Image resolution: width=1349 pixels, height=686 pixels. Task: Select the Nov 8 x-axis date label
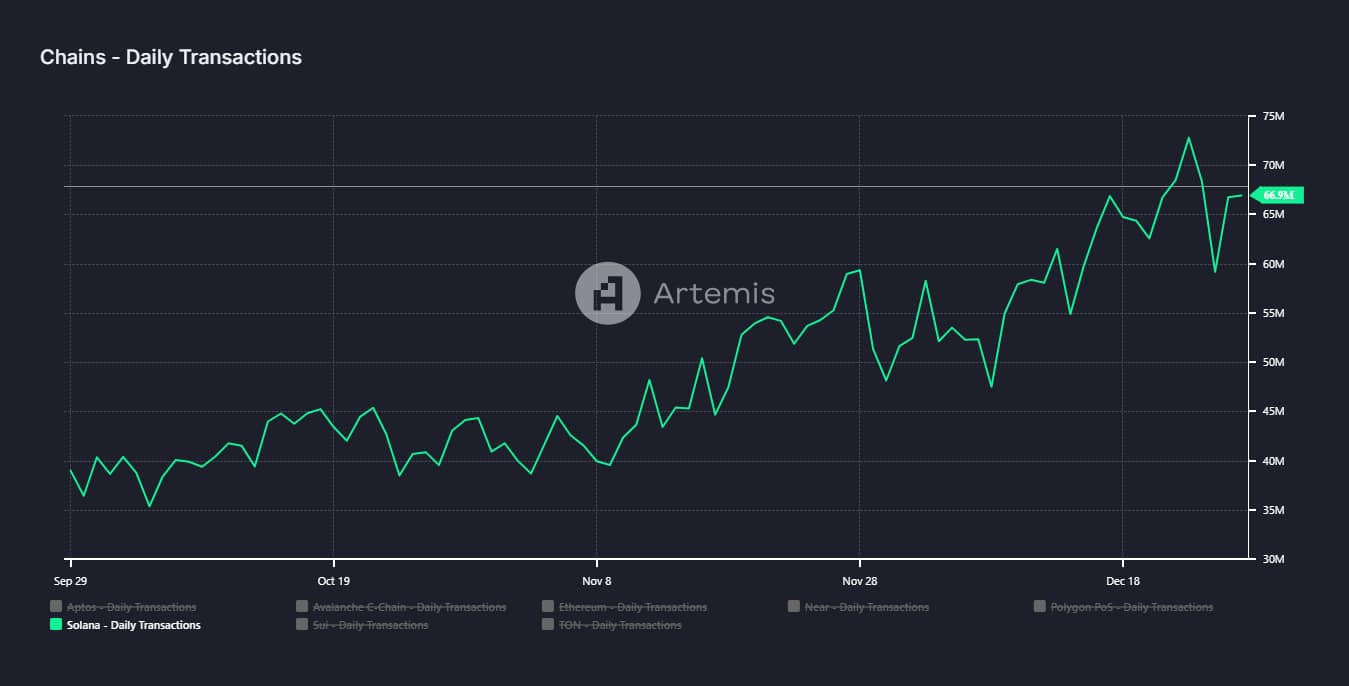(x=596, y=581)
